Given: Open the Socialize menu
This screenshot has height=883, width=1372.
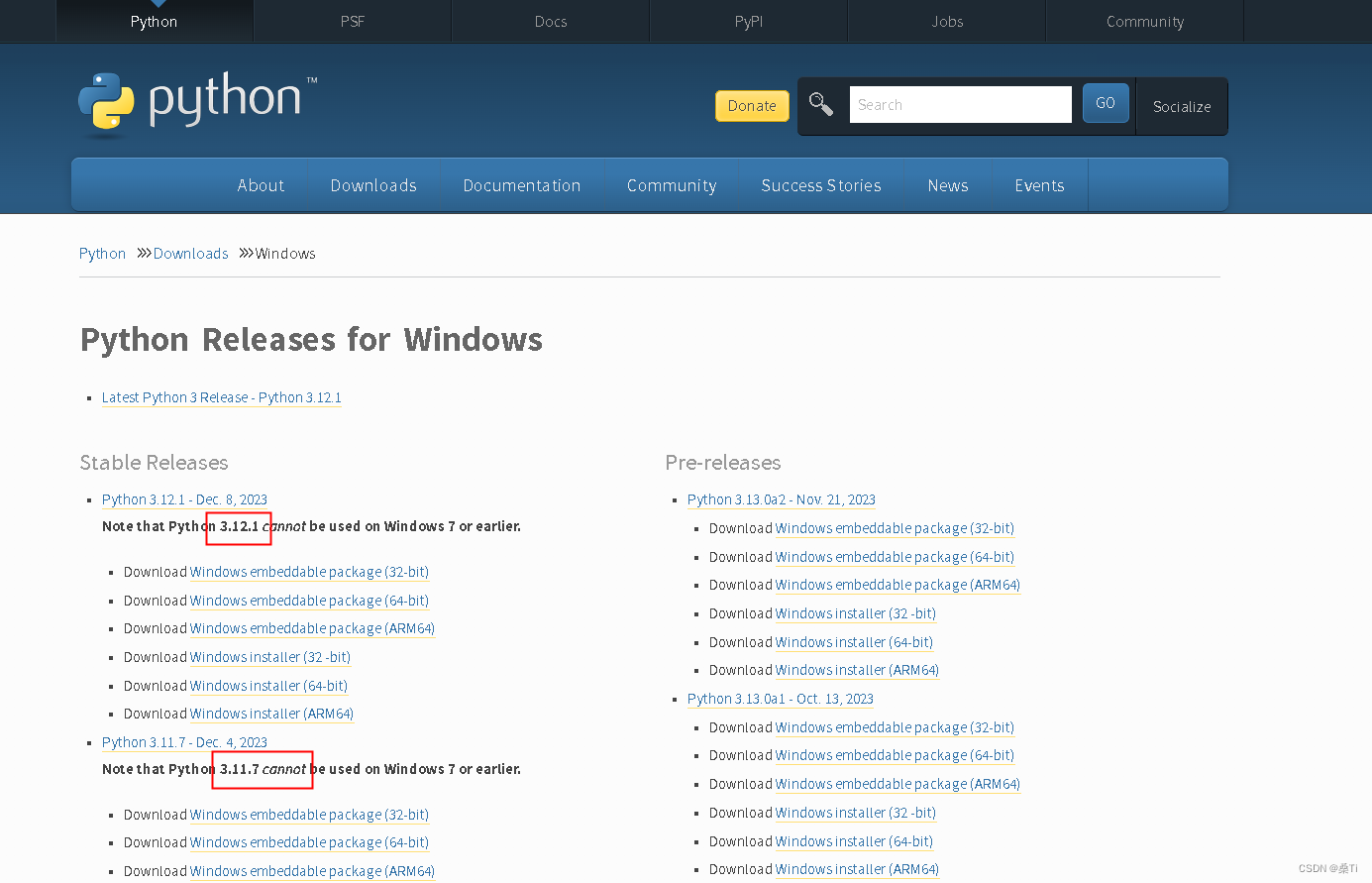Looking at the screenshot, I should (1182, 106).
